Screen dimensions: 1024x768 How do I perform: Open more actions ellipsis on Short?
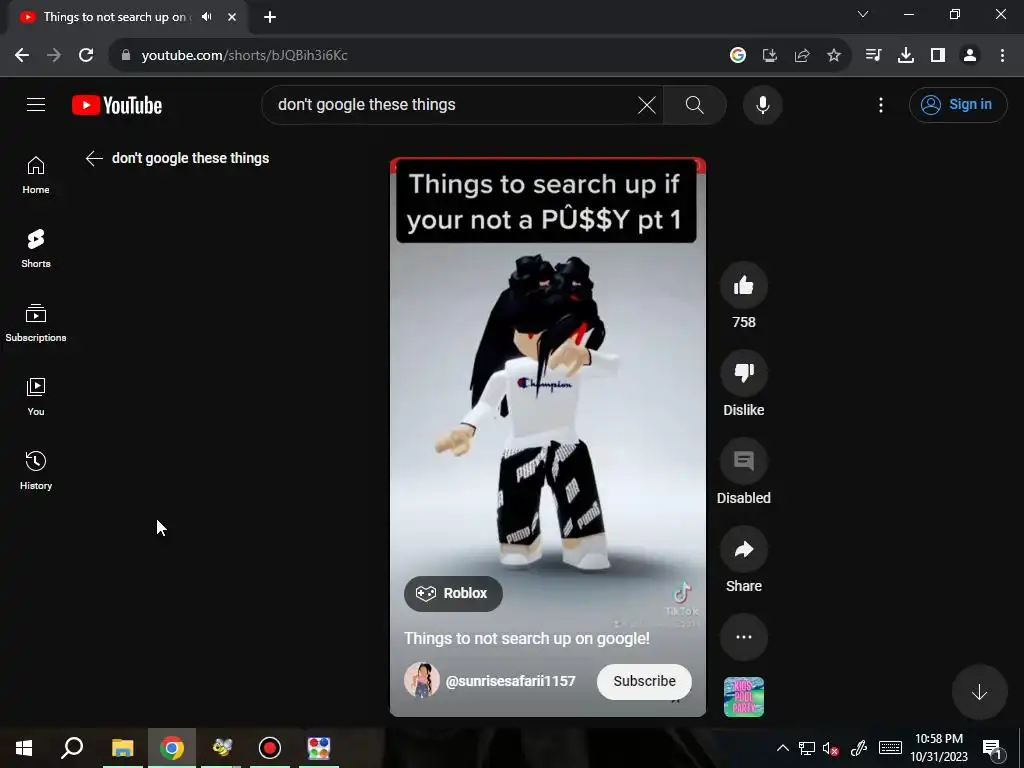click(x=743, y=637)
